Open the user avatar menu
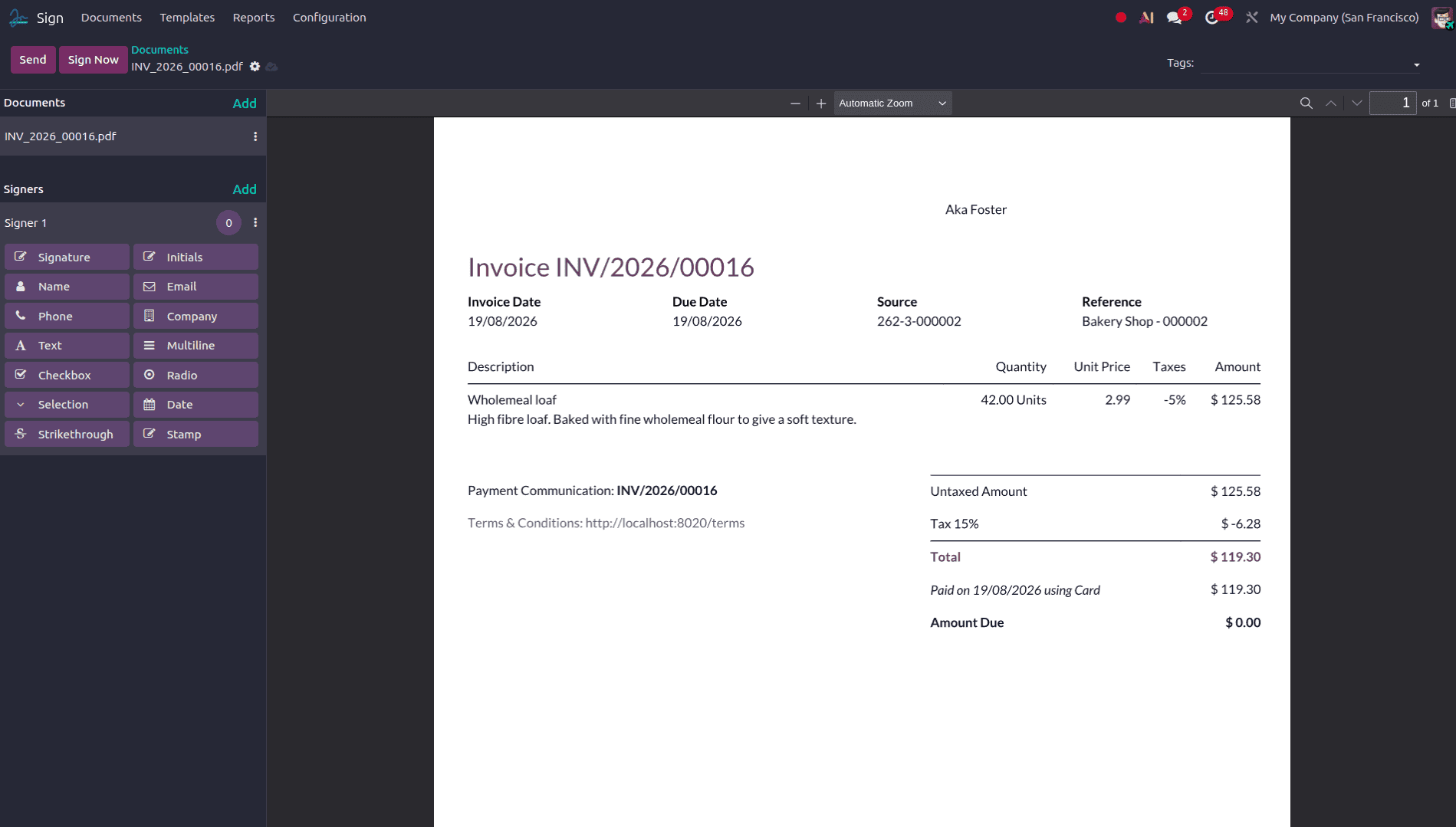The height and width of the screenshot is (827, 1456). tap(1441, 17)
